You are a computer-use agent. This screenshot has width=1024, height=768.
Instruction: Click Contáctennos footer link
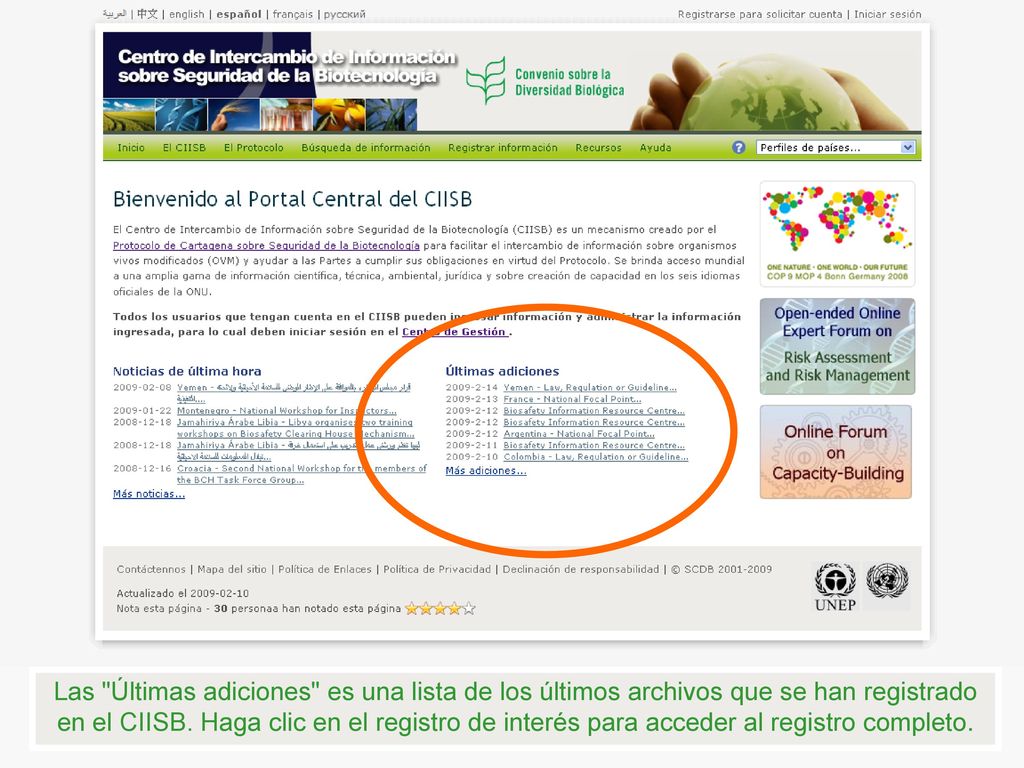point(151,569)
